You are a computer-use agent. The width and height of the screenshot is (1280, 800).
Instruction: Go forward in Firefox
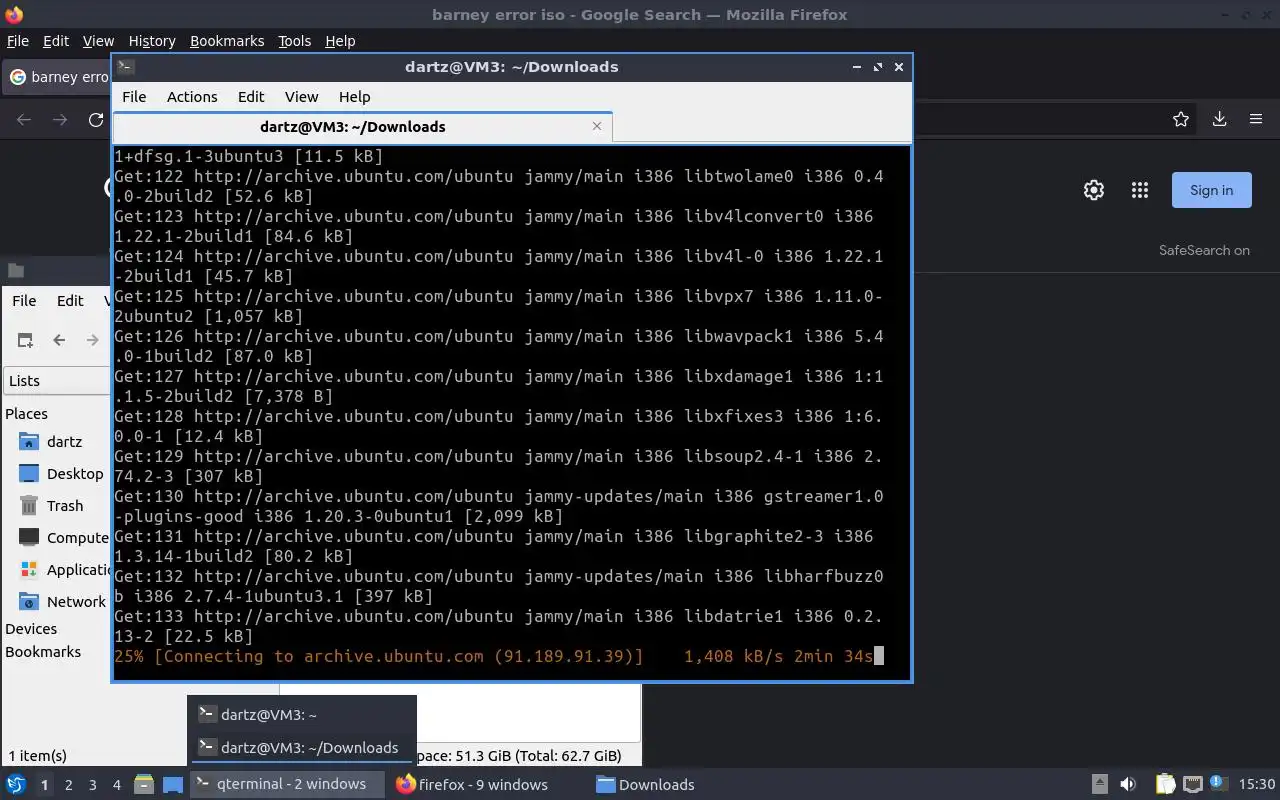tap(60, 120)
